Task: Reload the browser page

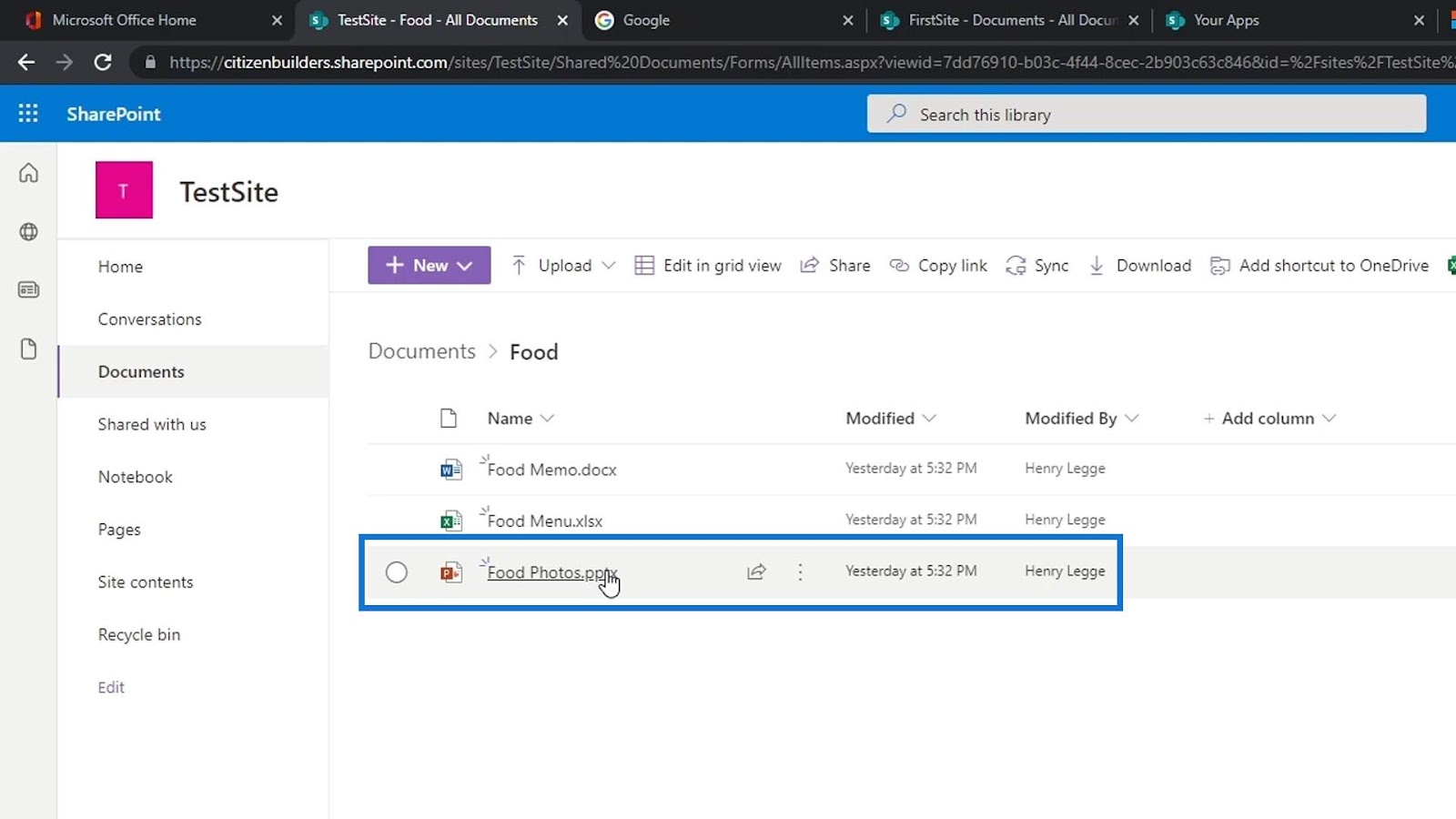Action: click(103, 62)
